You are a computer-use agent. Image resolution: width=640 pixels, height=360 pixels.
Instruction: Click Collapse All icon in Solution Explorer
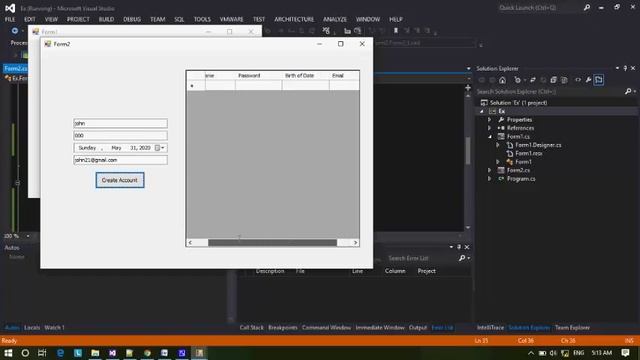tap(553, 80)
